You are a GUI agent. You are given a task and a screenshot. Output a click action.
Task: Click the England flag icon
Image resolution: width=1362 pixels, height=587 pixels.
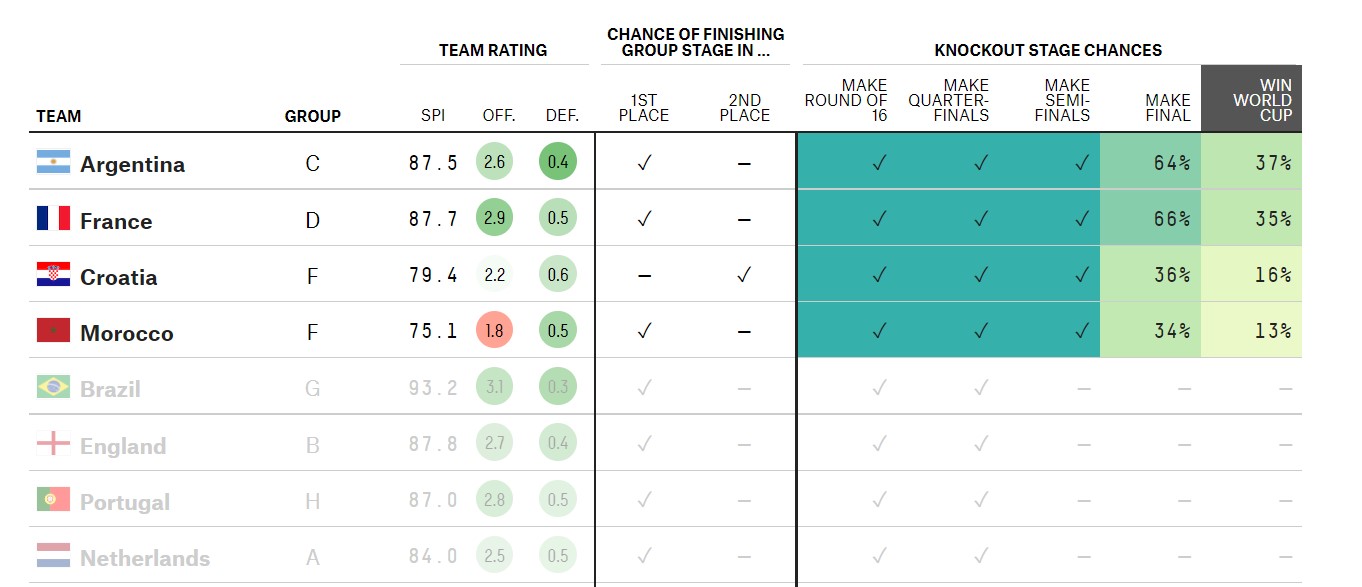pos(53,444)
